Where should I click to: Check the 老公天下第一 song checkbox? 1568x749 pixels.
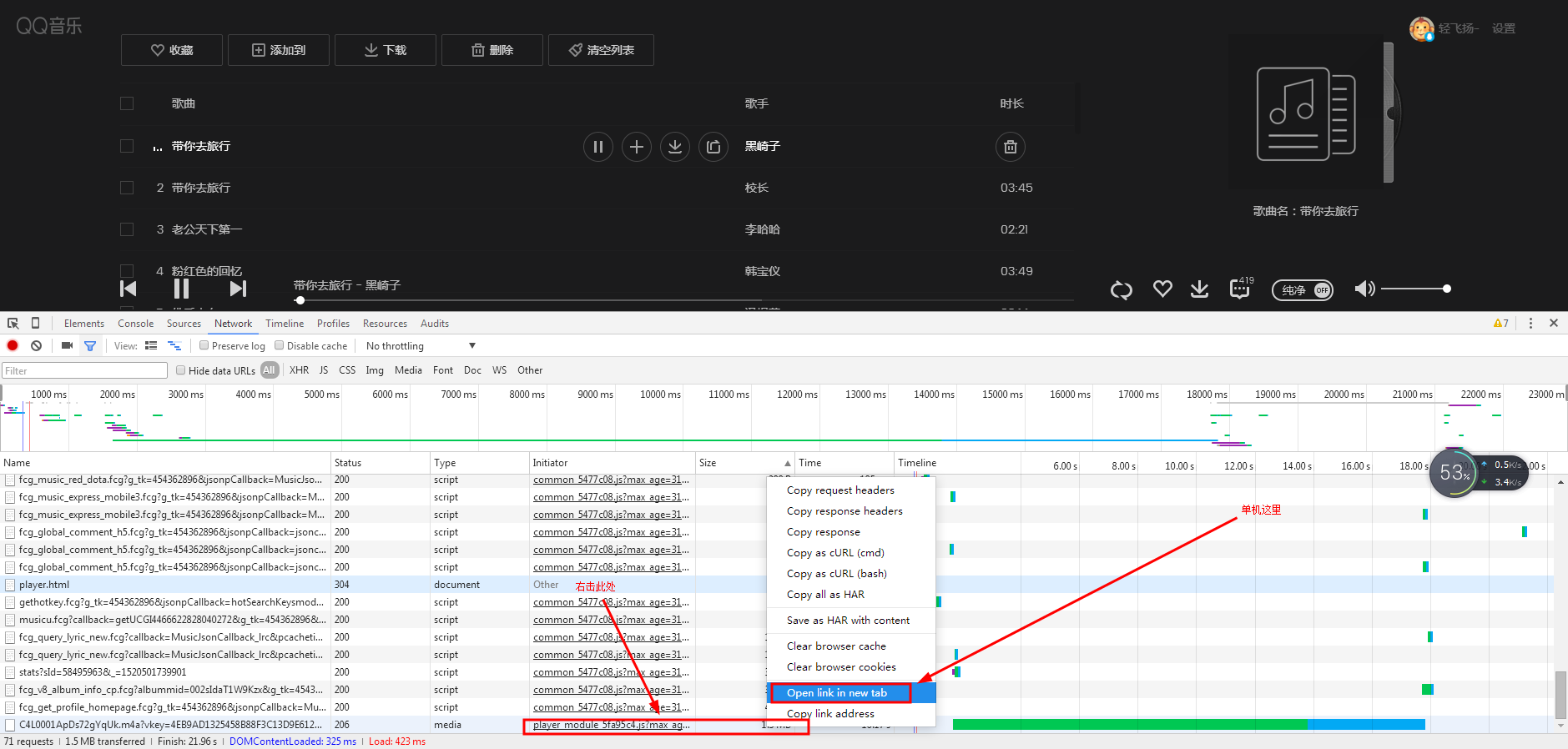click(127, 229)
